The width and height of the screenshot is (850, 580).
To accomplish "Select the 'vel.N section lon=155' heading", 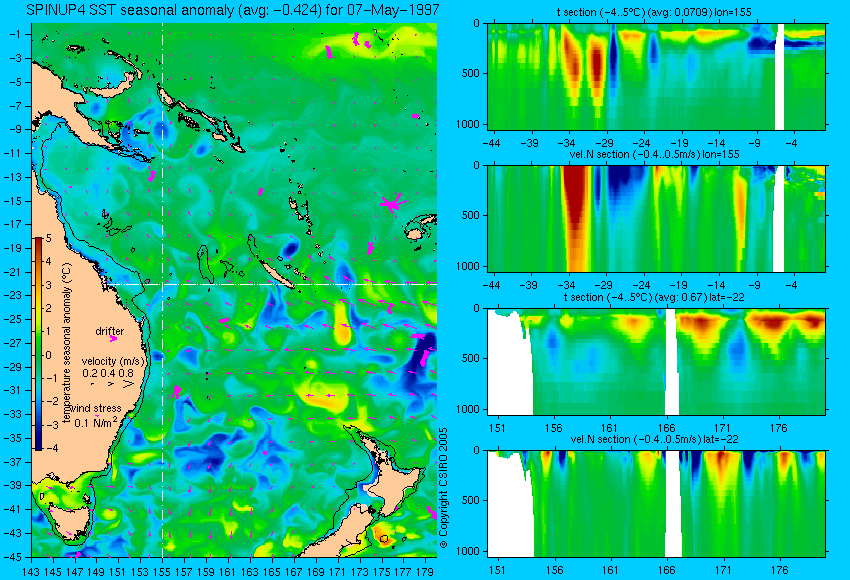I will pyautogui.click(x=654, y=154).
